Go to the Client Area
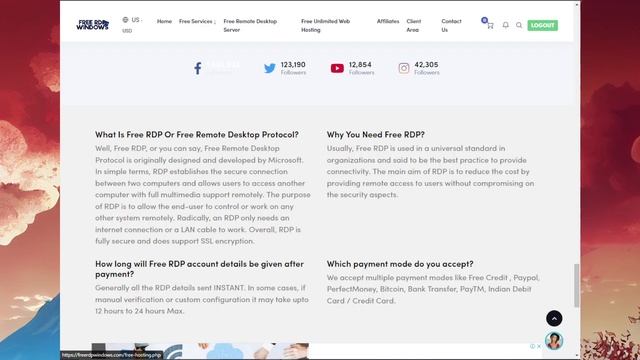The image size is (640, 360). (x=414, y=25)
